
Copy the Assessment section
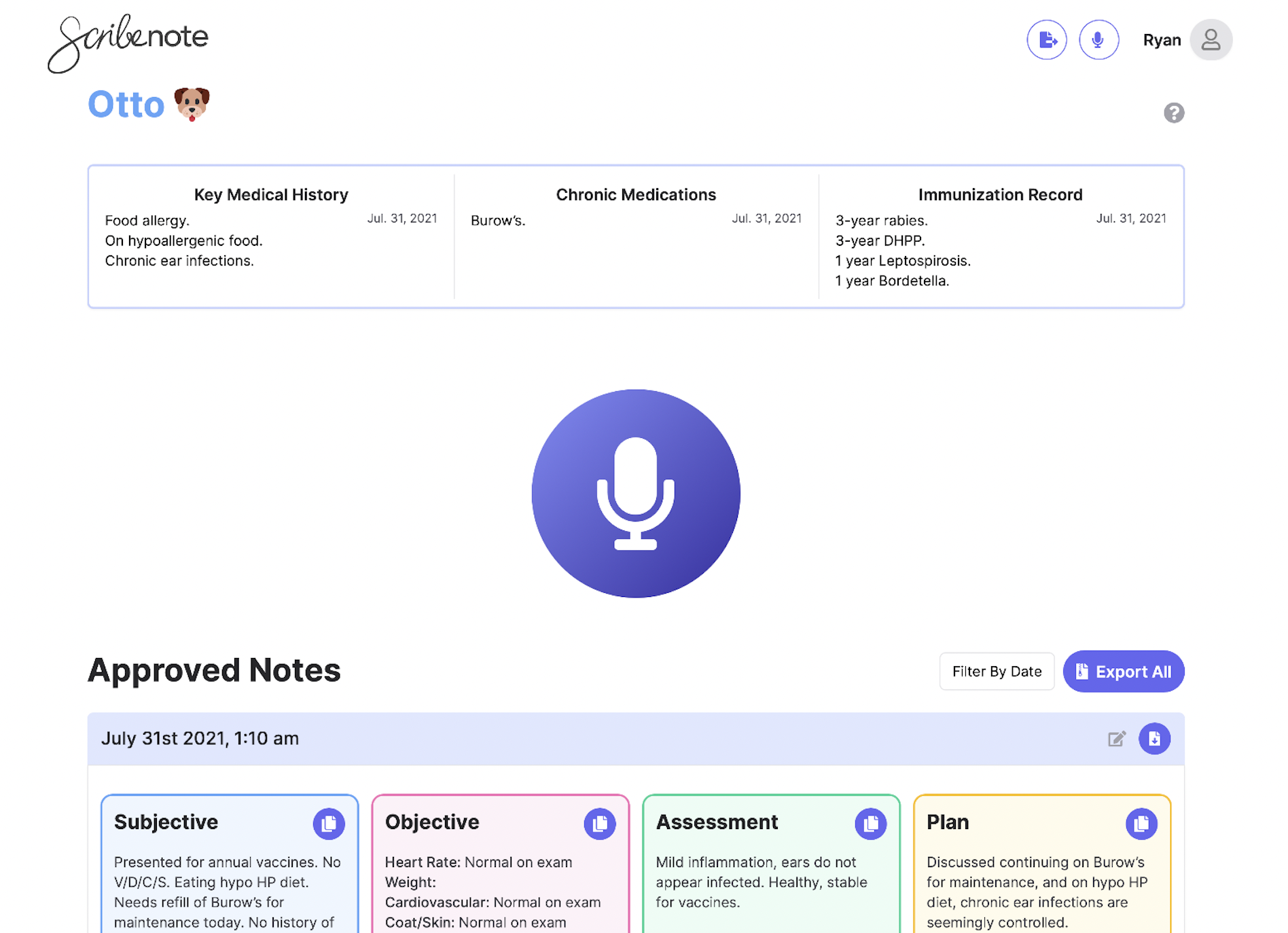(871, 824)
